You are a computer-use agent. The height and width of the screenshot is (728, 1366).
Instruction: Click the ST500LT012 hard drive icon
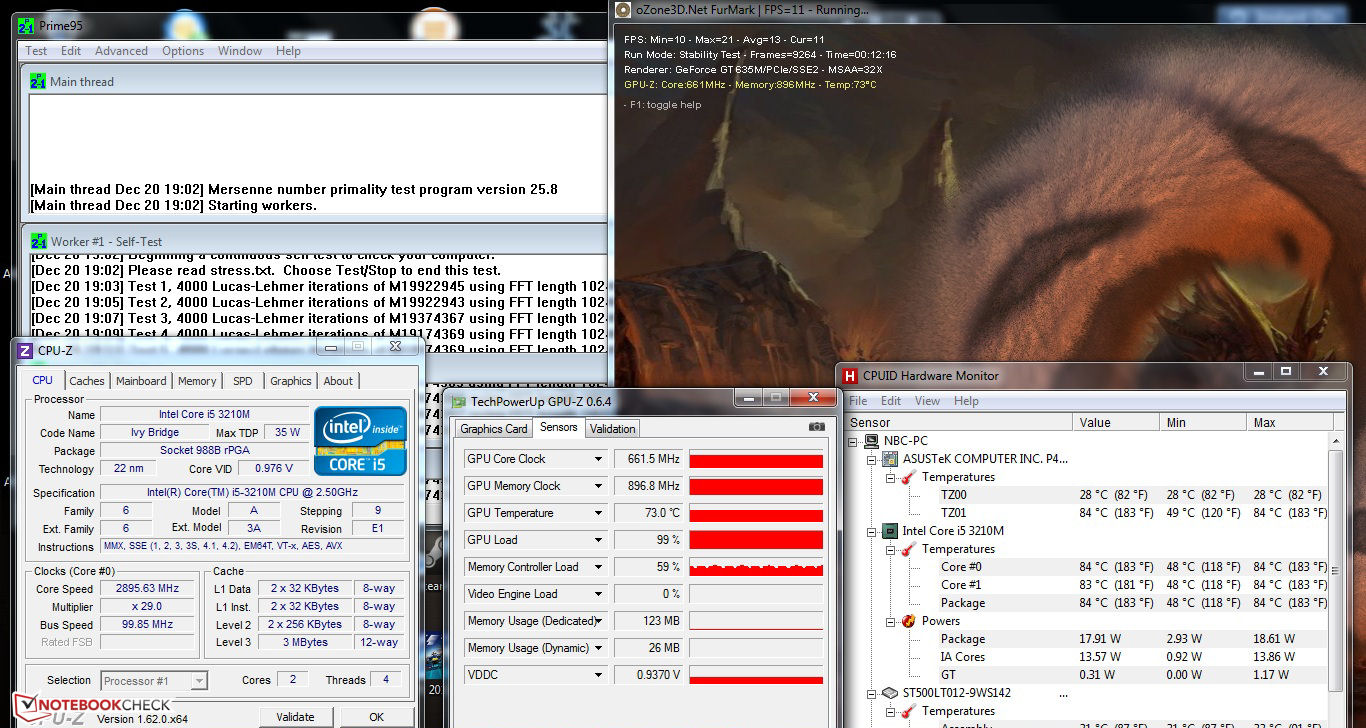pos(890,693)
